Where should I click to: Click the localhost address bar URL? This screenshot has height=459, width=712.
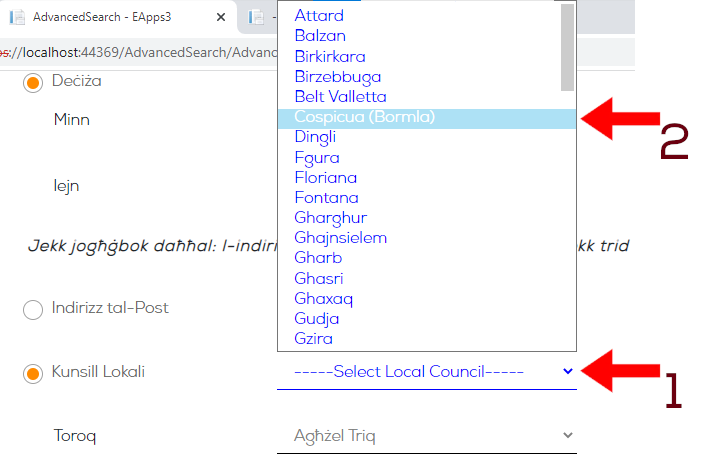pyautogui.click(x=138, y=53)
